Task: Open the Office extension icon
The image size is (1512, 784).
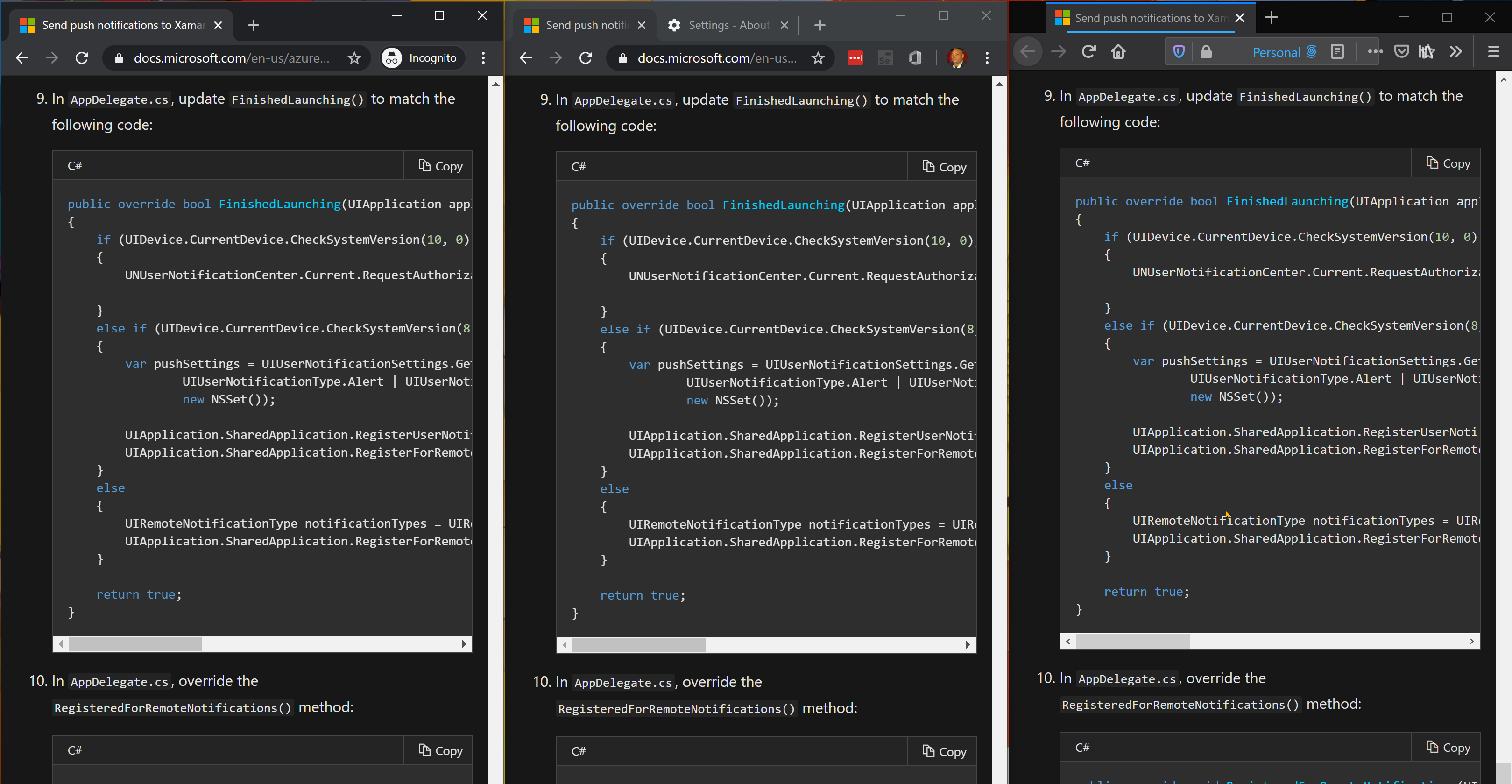Action: coord(915,57)
